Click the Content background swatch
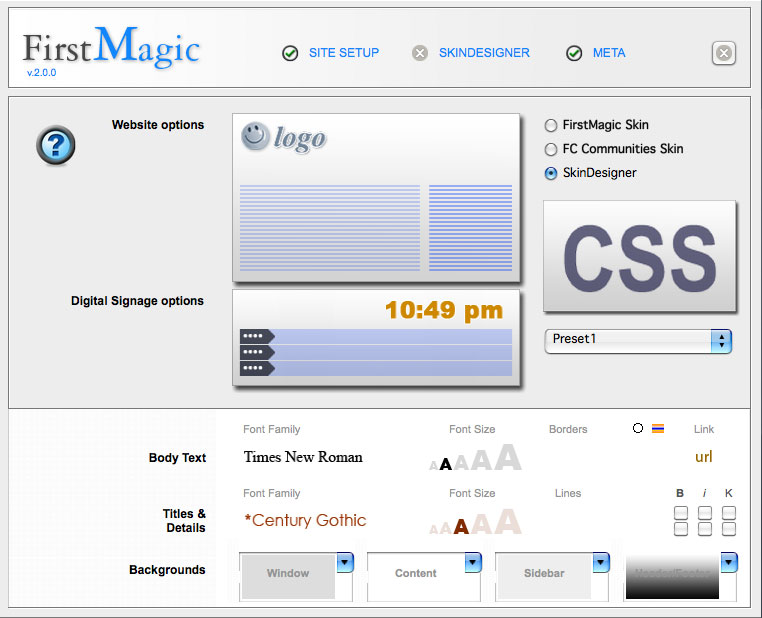This screenshot has height=618, width=762. 415,575
